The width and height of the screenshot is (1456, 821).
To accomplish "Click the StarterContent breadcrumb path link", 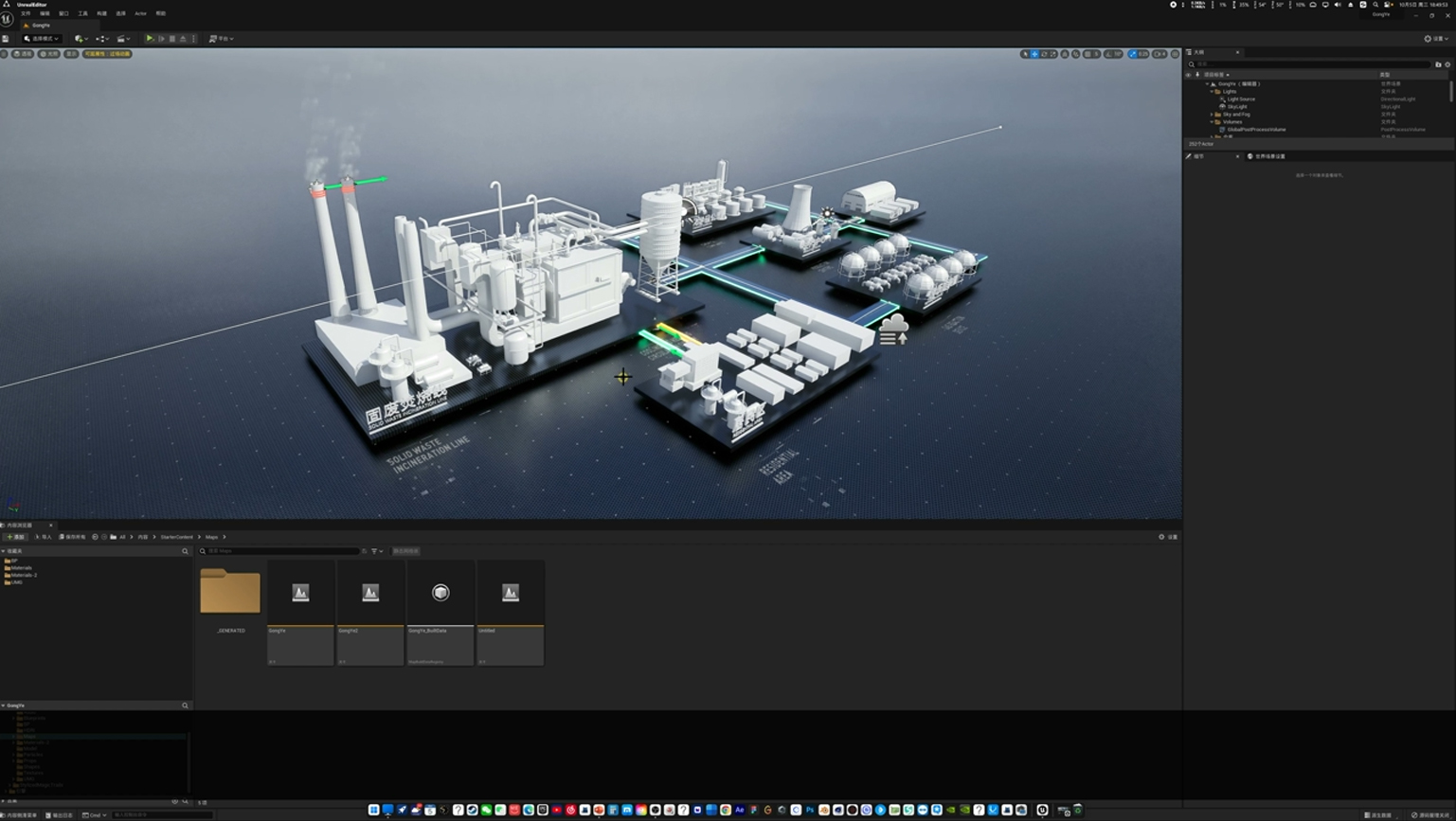I will (x=176, y=537).
